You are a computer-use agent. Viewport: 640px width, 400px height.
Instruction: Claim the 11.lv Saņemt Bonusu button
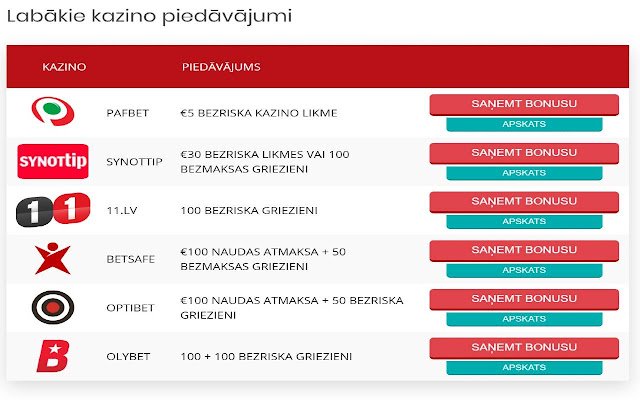pos(524,202)
